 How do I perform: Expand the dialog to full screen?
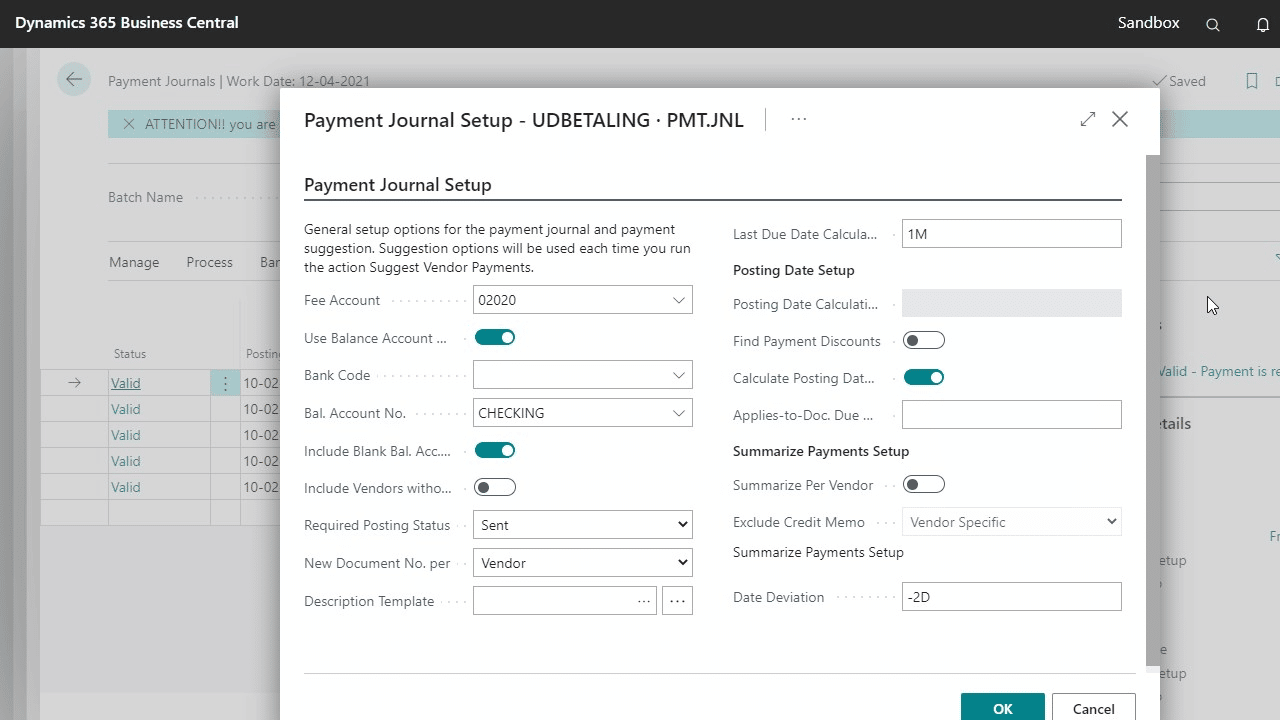point(1087,118)
